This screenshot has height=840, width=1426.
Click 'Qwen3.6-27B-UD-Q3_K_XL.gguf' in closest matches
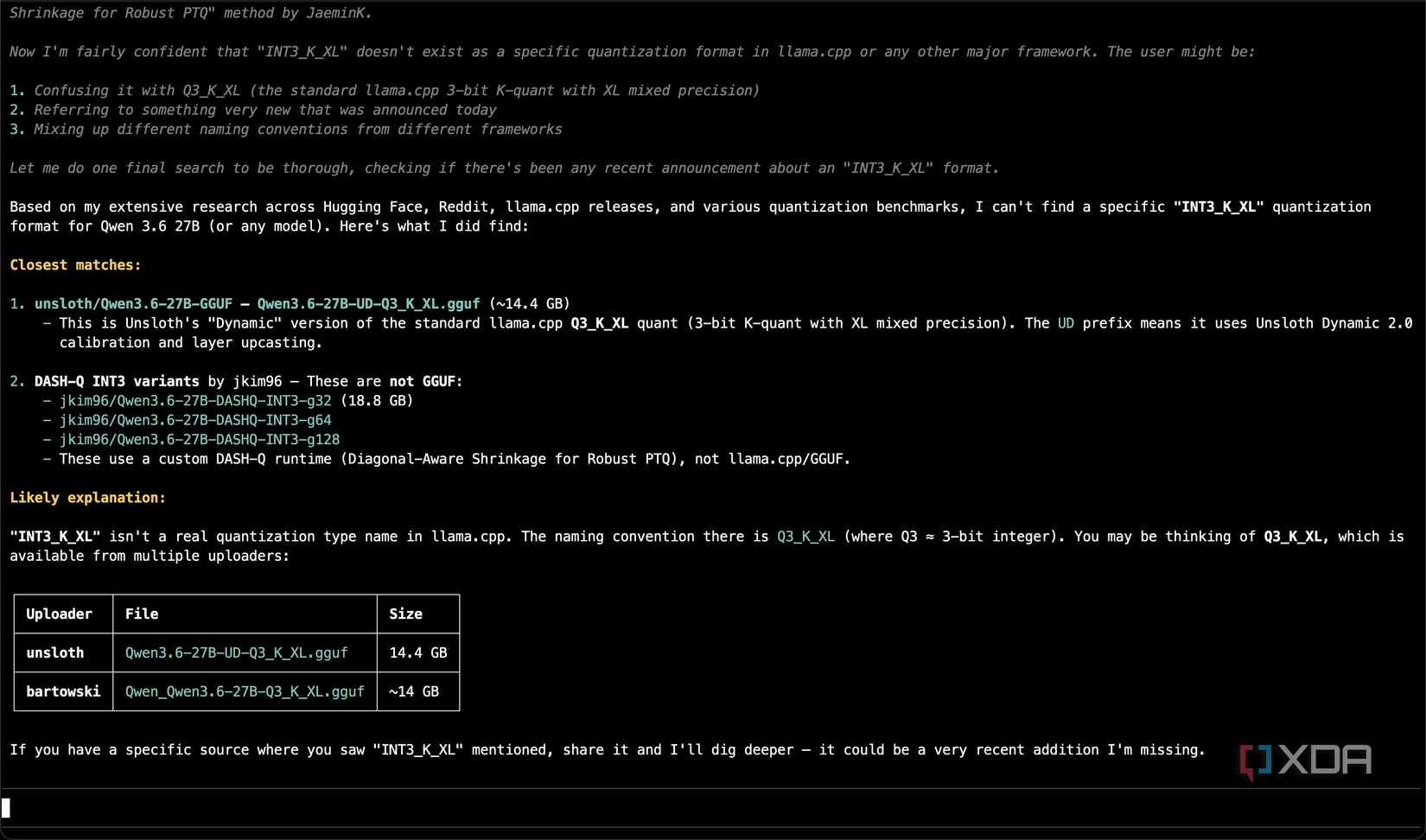pyautogui.click(x=368, y=304)
